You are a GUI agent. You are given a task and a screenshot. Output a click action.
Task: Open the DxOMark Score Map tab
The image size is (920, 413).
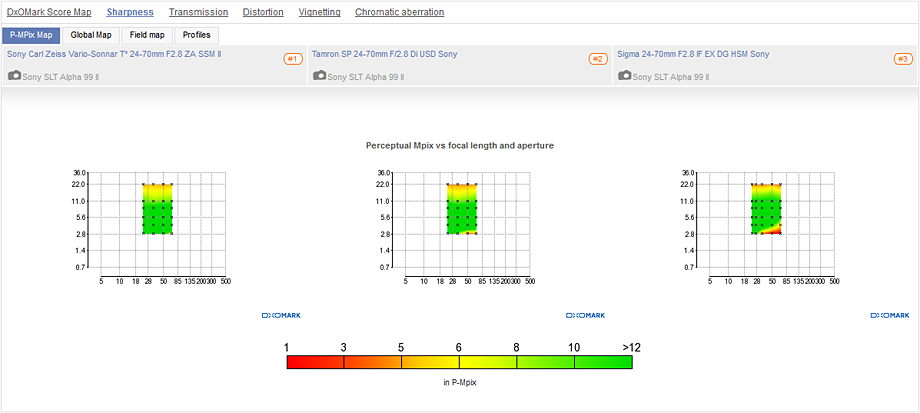tap(49, 12)
